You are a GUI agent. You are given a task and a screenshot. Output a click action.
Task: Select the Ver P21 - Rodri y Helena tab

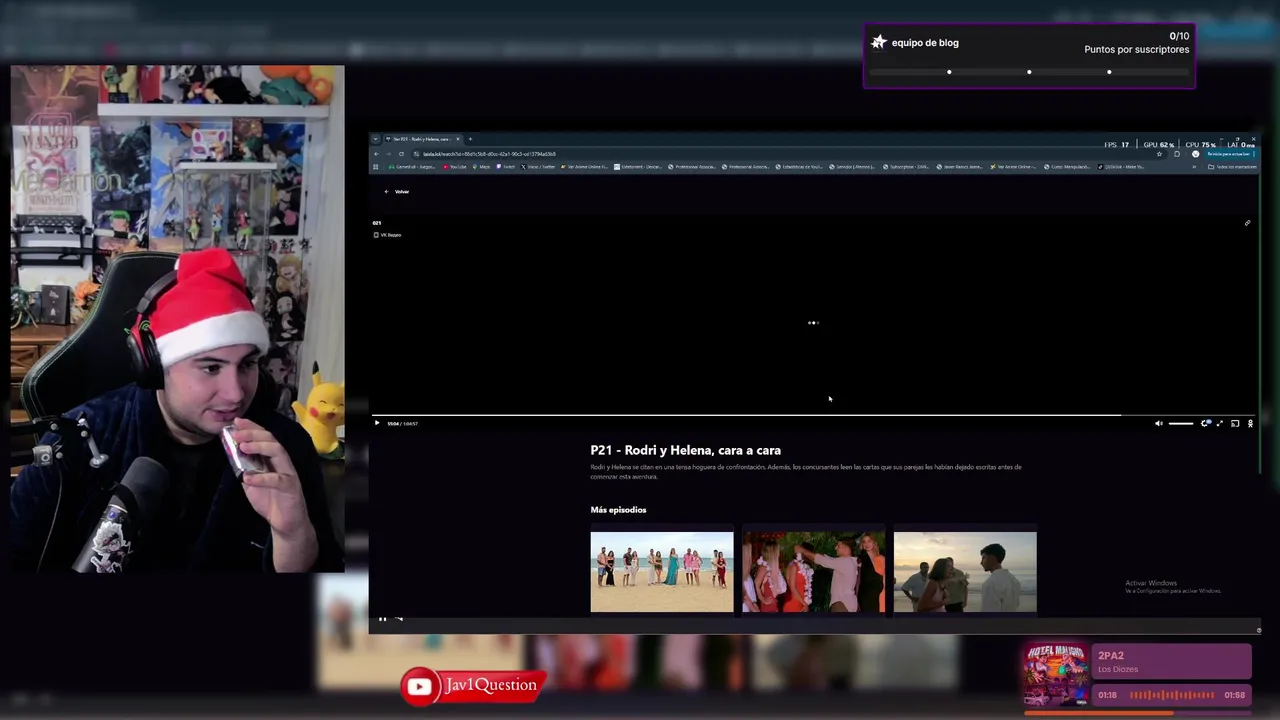pyautogui.click(x=423, y=139)
